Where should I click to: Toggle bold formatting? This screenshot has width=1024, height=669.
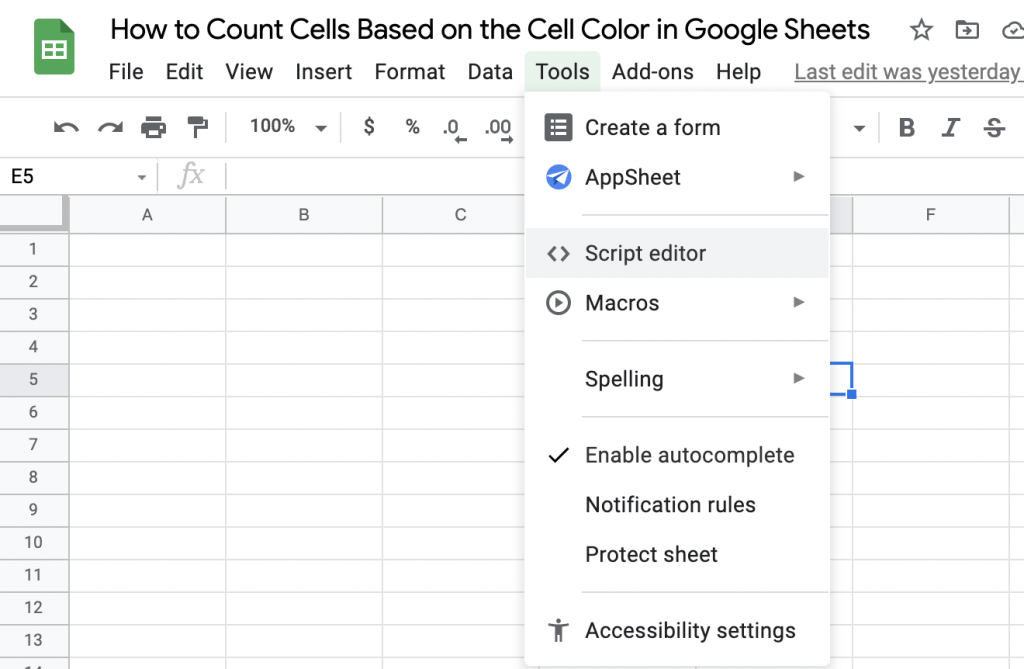(x=905, y=126)
